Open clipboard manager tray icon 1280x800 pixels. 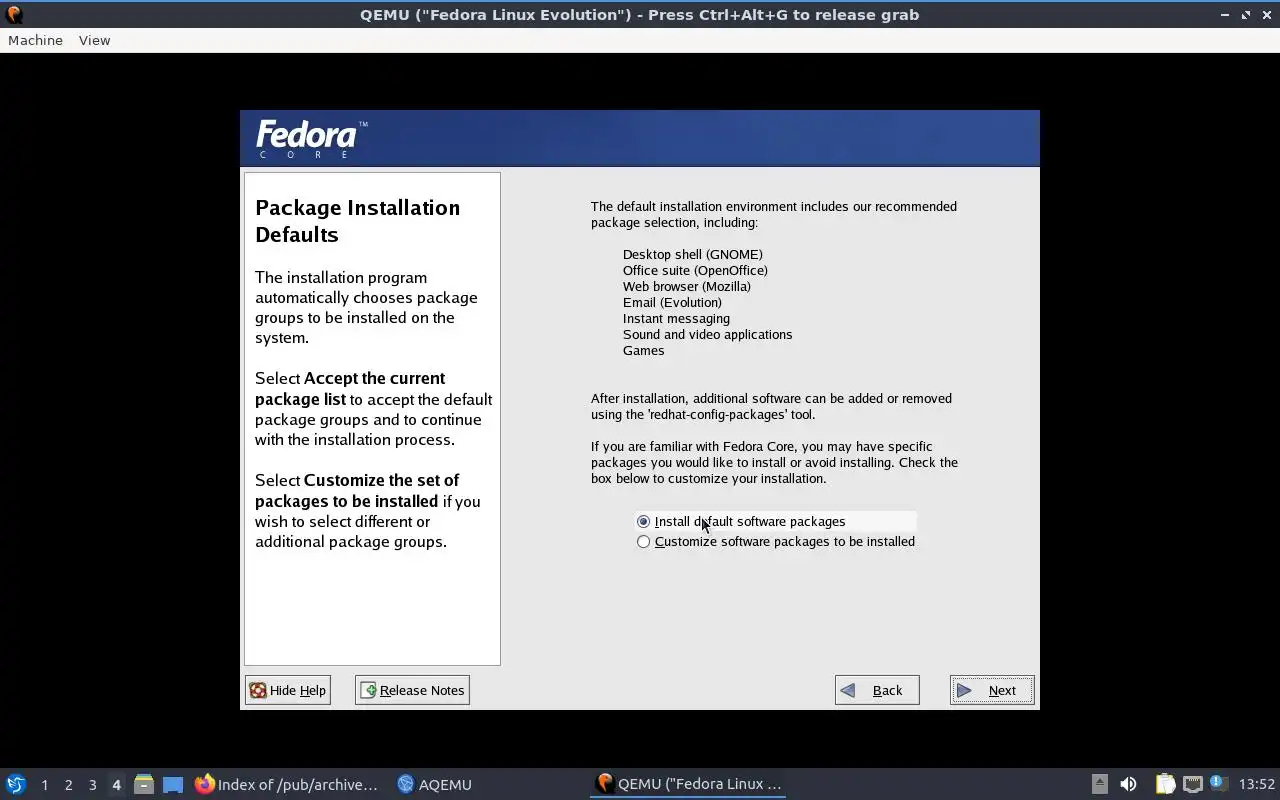[1165, 784]
